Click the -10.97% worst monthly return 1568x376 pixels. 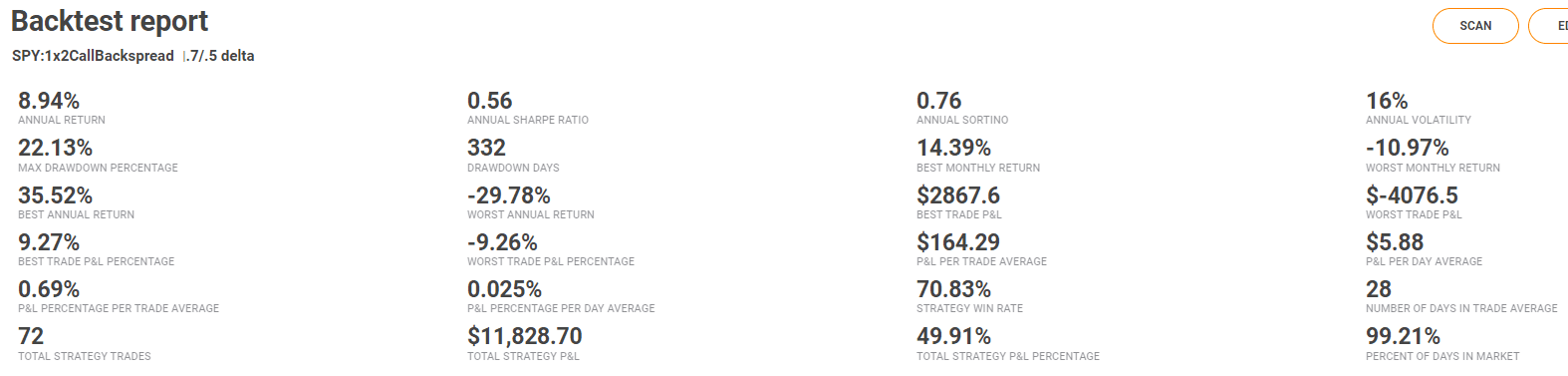(x=1407, y=148)
